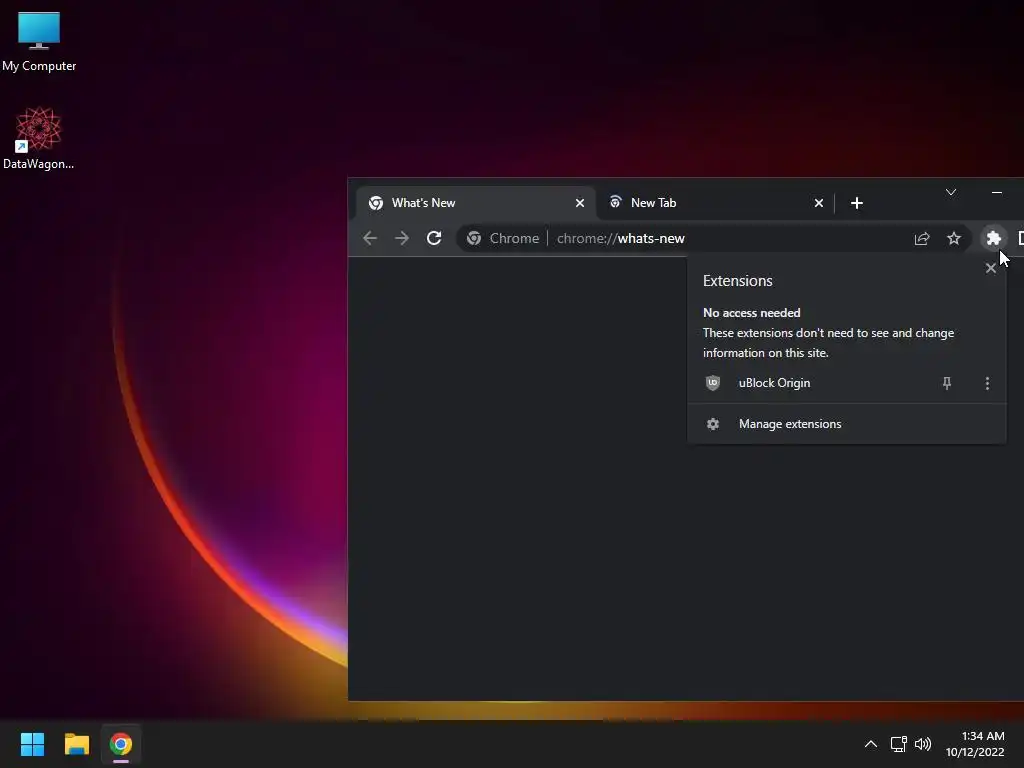Viewport: 1024px width, 768px height.
Task: Go forward with the forward arrow
Action: point(402,238)
